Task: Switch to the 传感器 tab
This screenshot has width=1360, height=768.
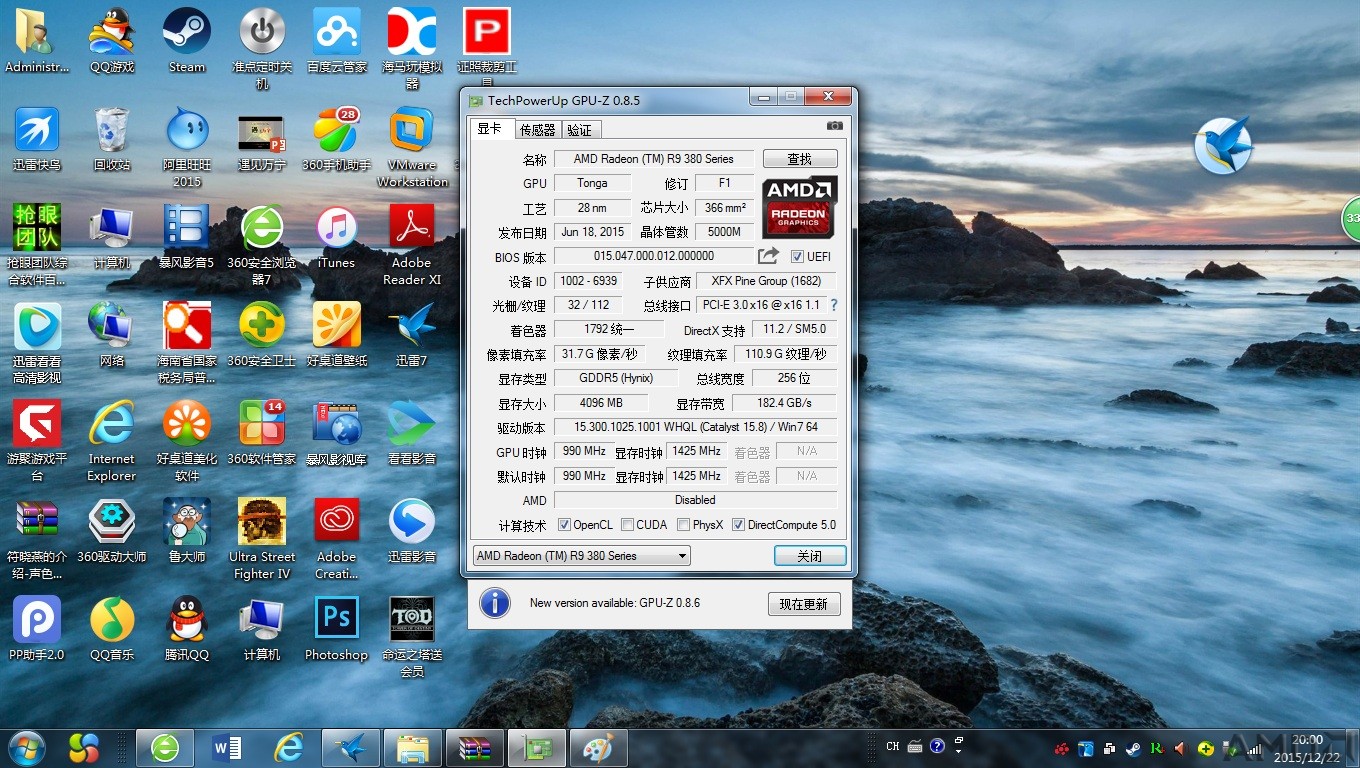Action: tap(537, 130)
